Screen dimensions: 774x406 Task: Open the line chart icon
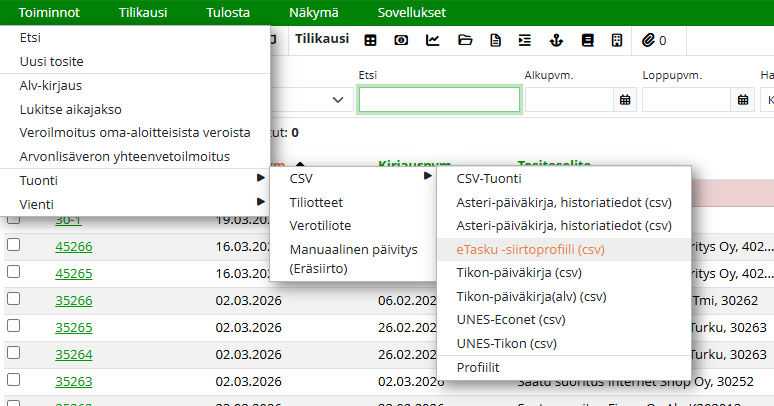[x=433, y=40]
